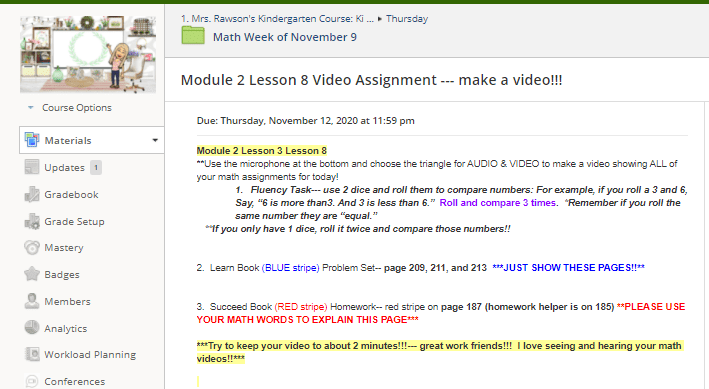Go to the Thursday breadcrumb folder

point(407,19)
